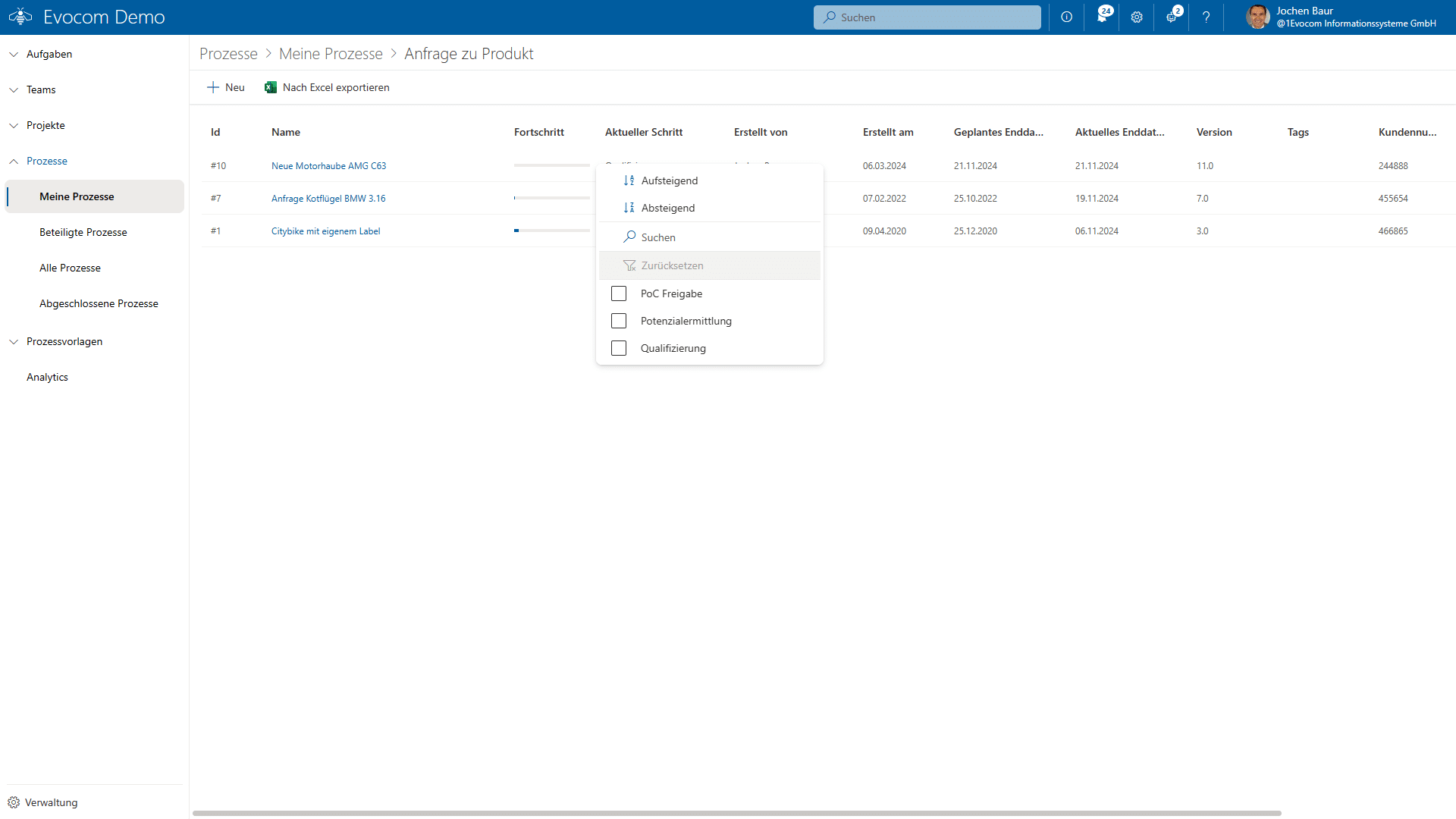Click the #10 Id cell
The image size is (1456, 819).
[218, 165]
